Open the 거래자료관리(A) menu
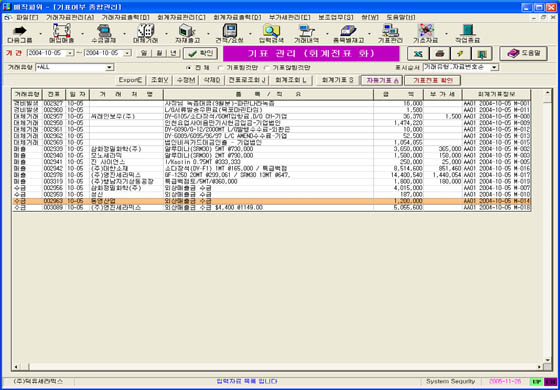 coord(70,17)
